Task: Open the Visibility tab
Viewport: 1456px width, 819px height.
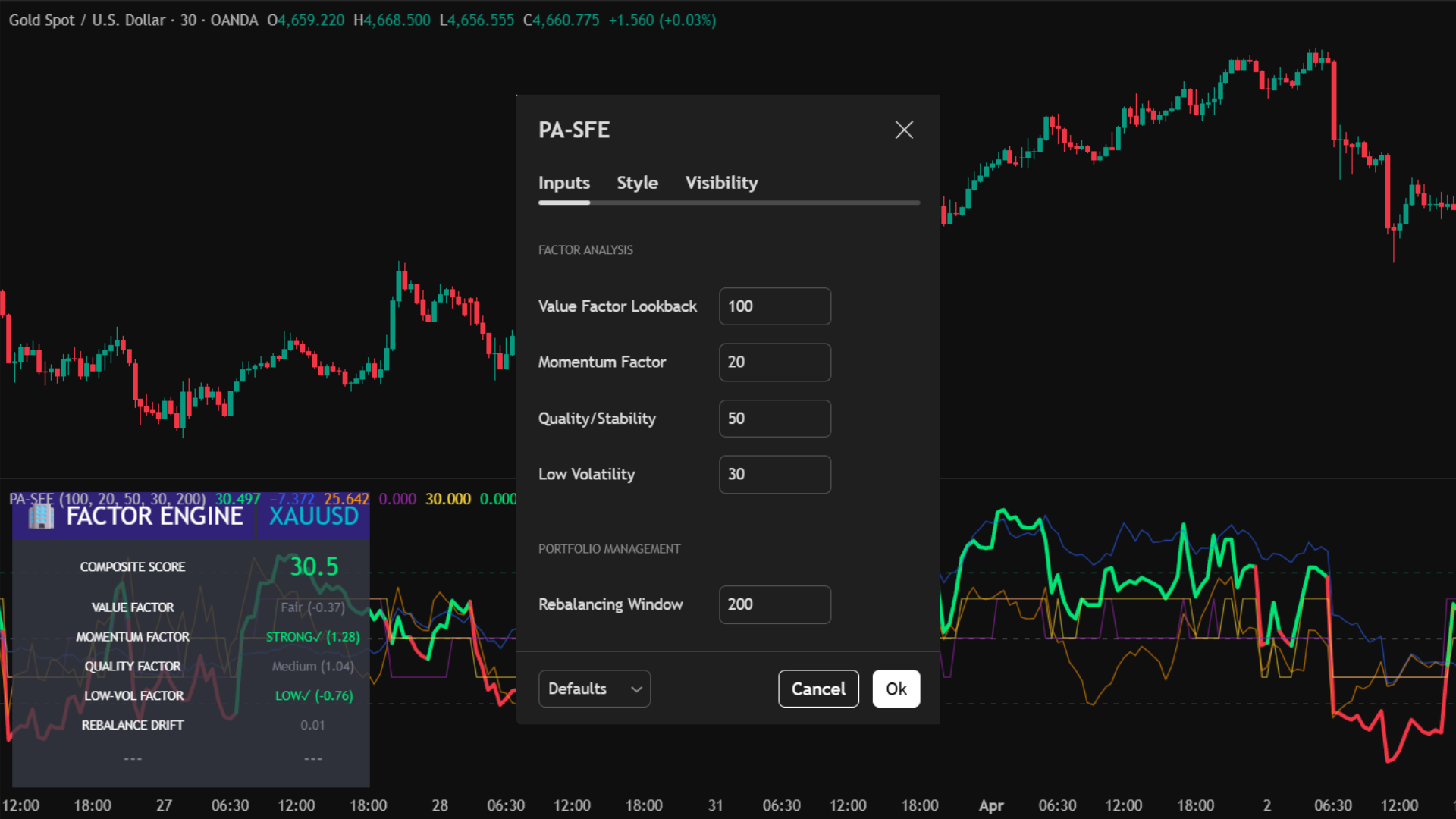Action: pyautogui.click(x=721, y=183)
